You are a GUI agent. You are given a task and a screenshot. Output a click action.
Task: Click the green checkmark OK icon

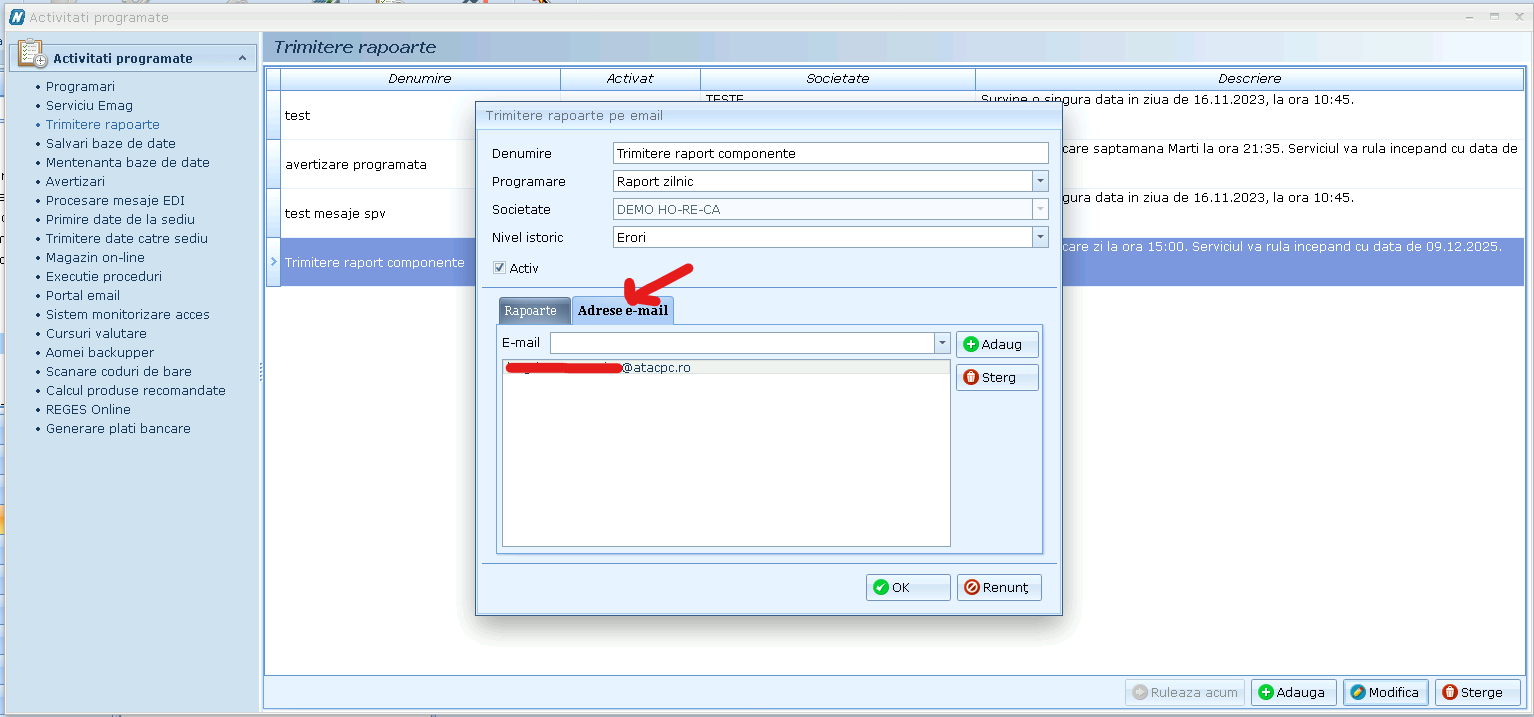(881, 588)
